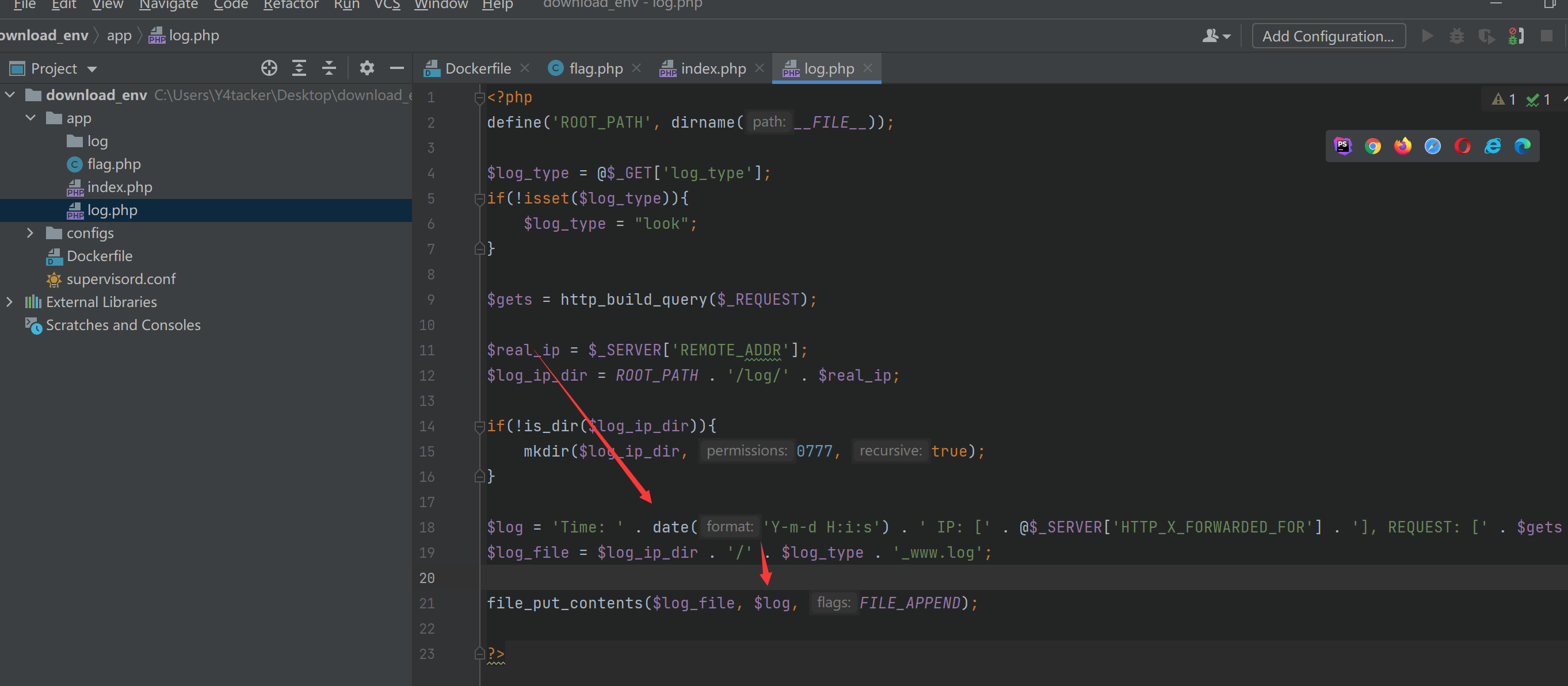The image size is (1568, 686).
Task: Click the Debug bug icon in toolbar
Action: [x=1456, y=36]
